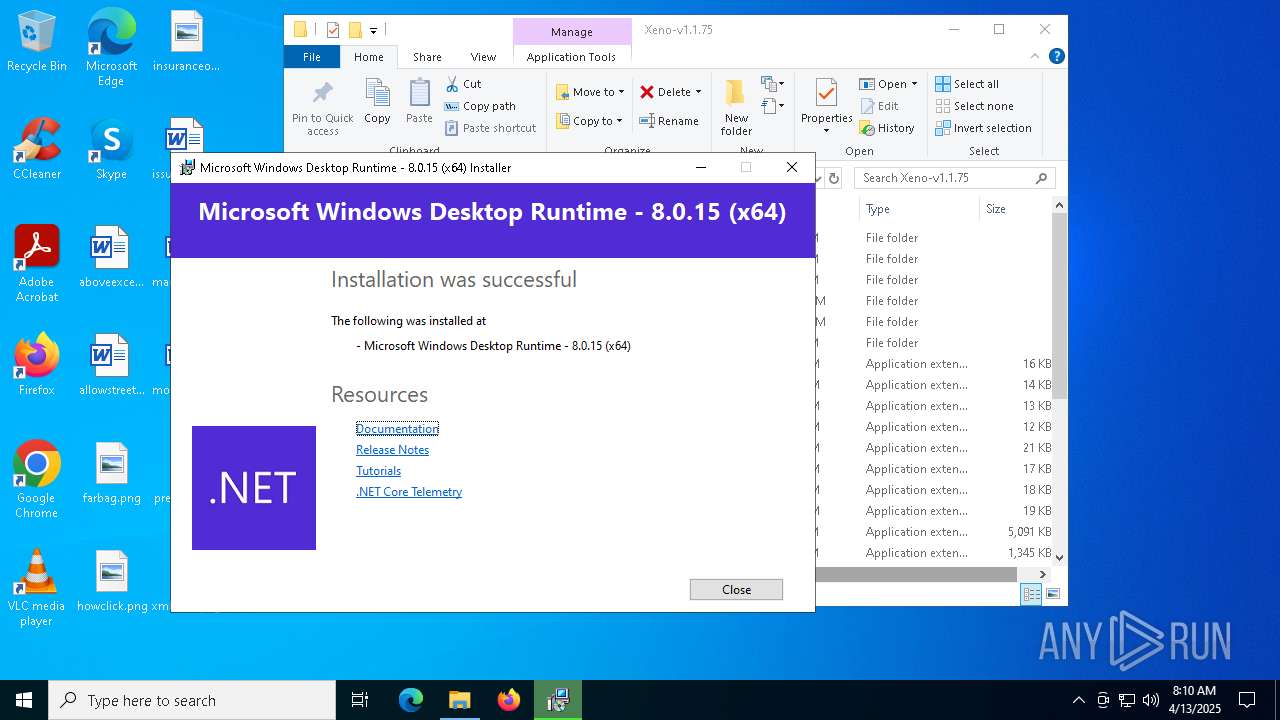
Task: Select the Skype desktop shortcut
Action: point(111,150)
